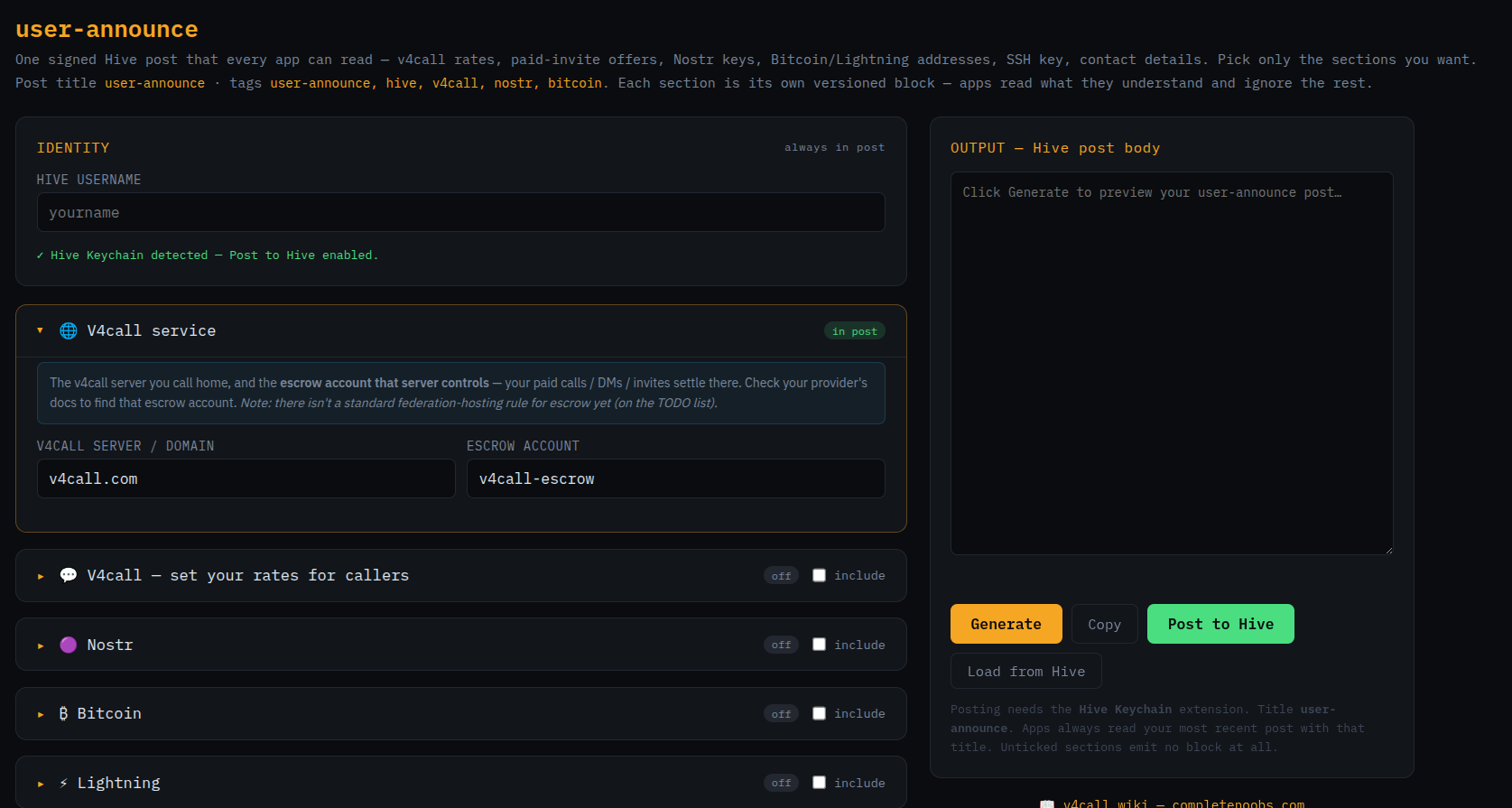The height and width of the screenshot is (808, 1512).
Task: Enable include checkbox for V4call rates section
Action: coord(819,575)
